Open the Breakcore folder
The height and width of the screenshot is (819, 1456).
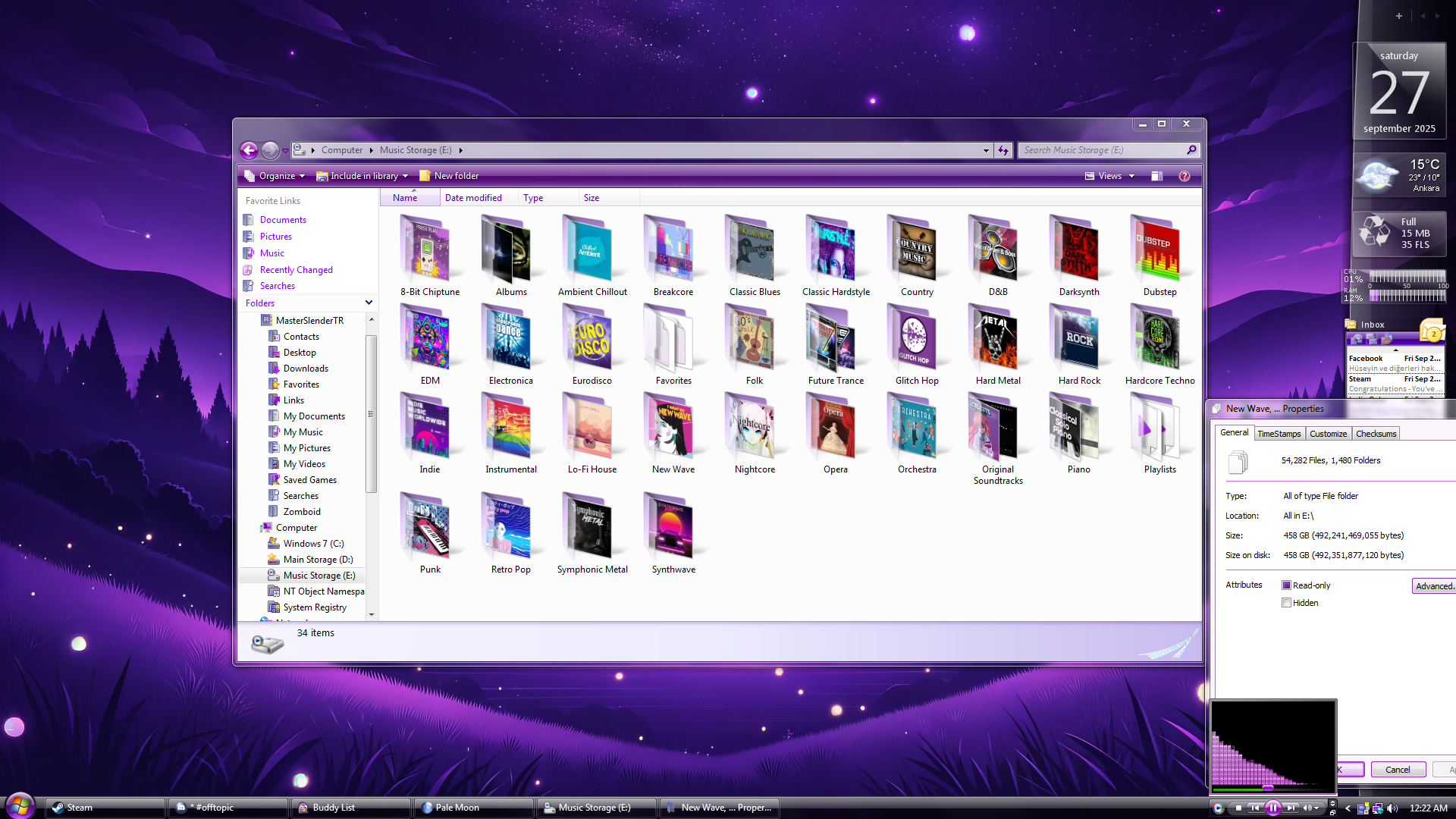click(x=673, y=256)
